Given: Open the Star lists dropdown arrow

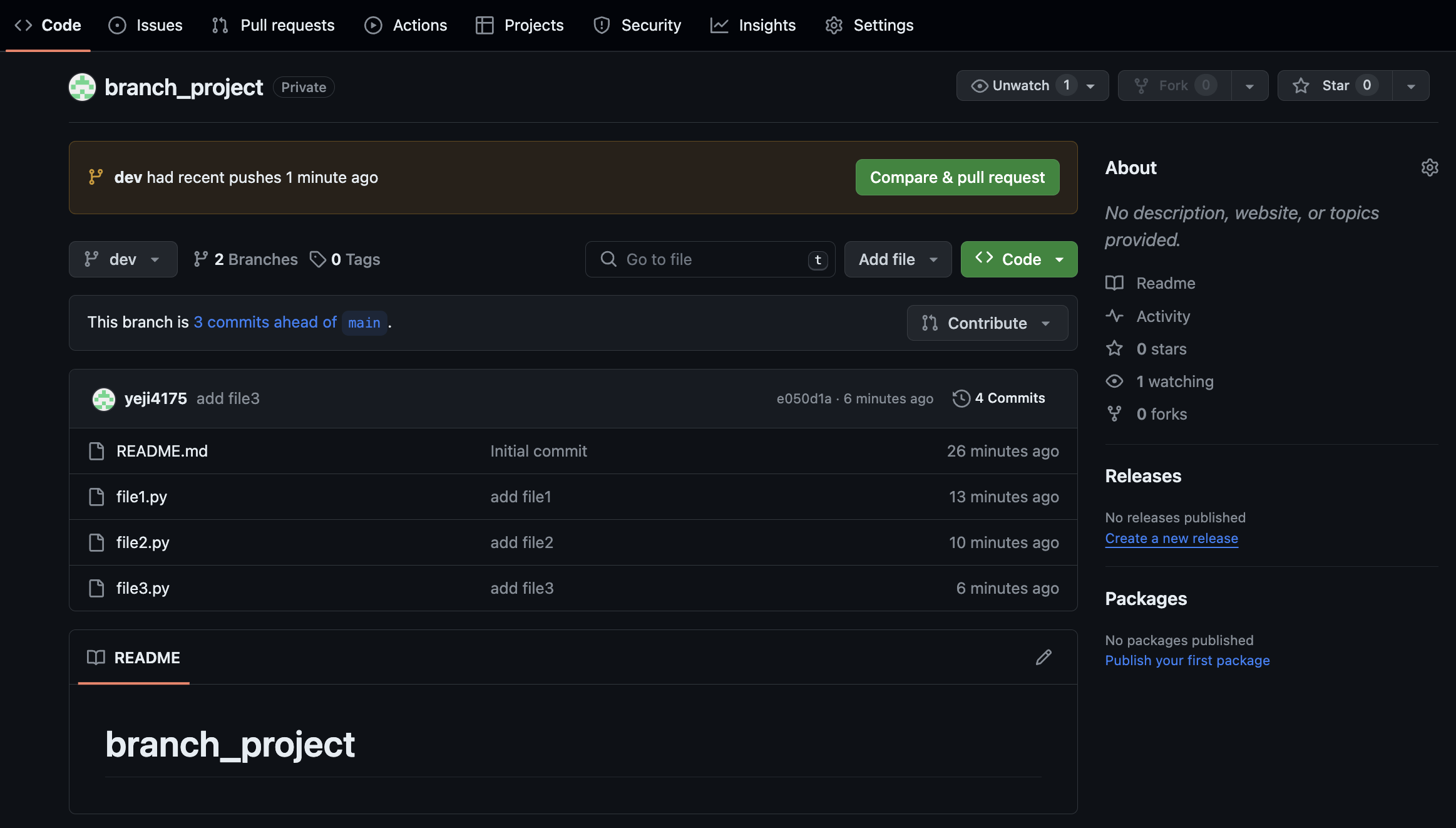Looking at the screenshot, I should coord(1411,86).
